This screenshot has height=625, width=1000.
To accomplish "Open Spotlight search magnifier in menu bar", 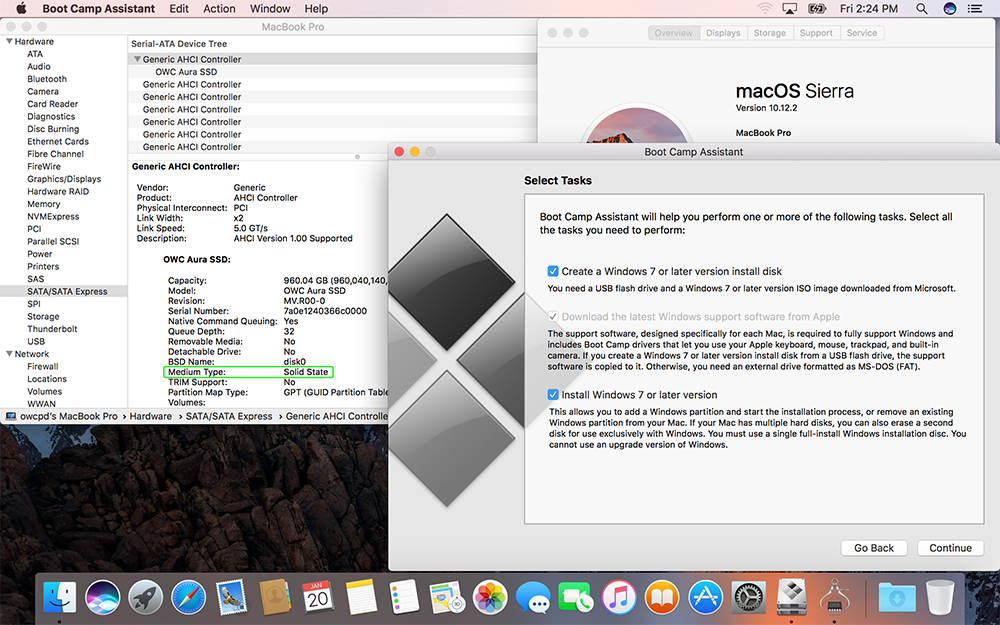I will click(x=922, y=9).
